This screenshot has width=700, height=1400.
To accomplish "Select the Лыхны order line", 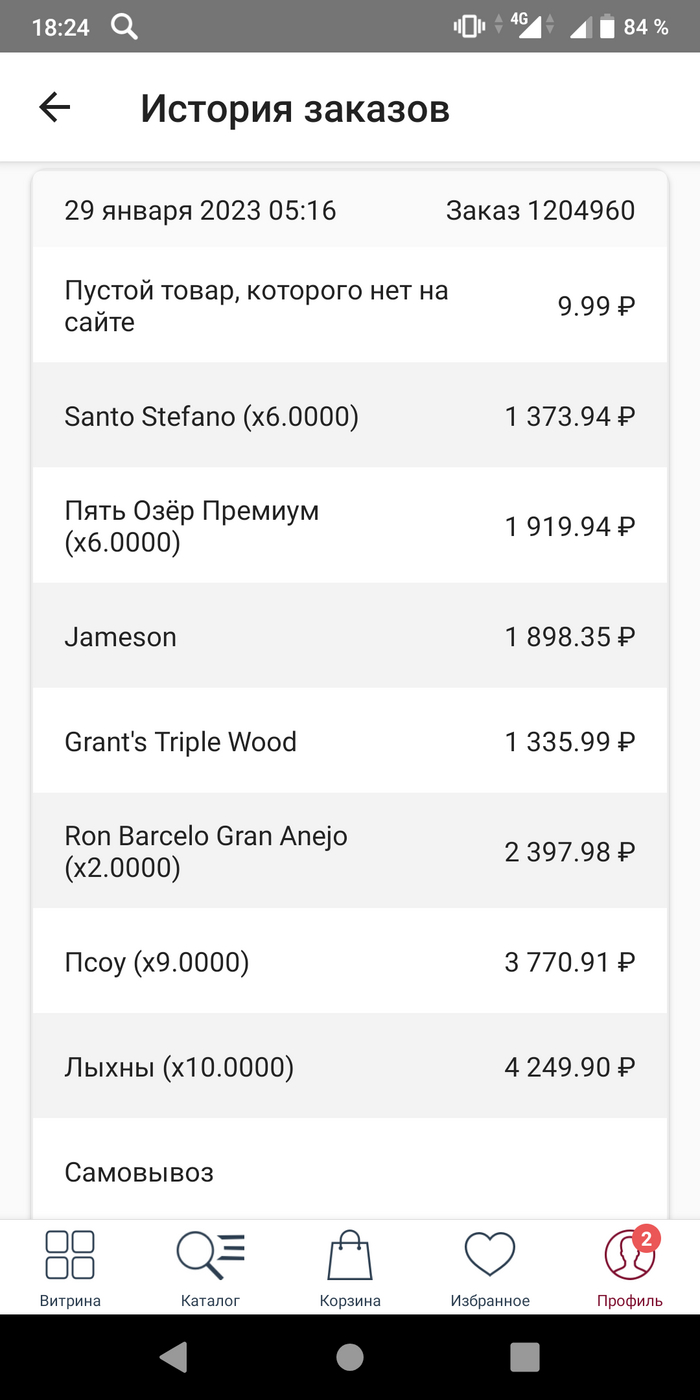I will point(349,1067).
